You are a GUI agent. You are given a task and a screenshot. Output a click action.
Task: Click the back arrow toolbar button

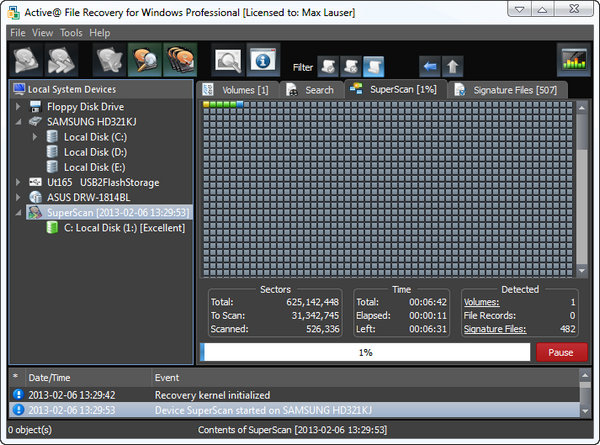point(430,67)
